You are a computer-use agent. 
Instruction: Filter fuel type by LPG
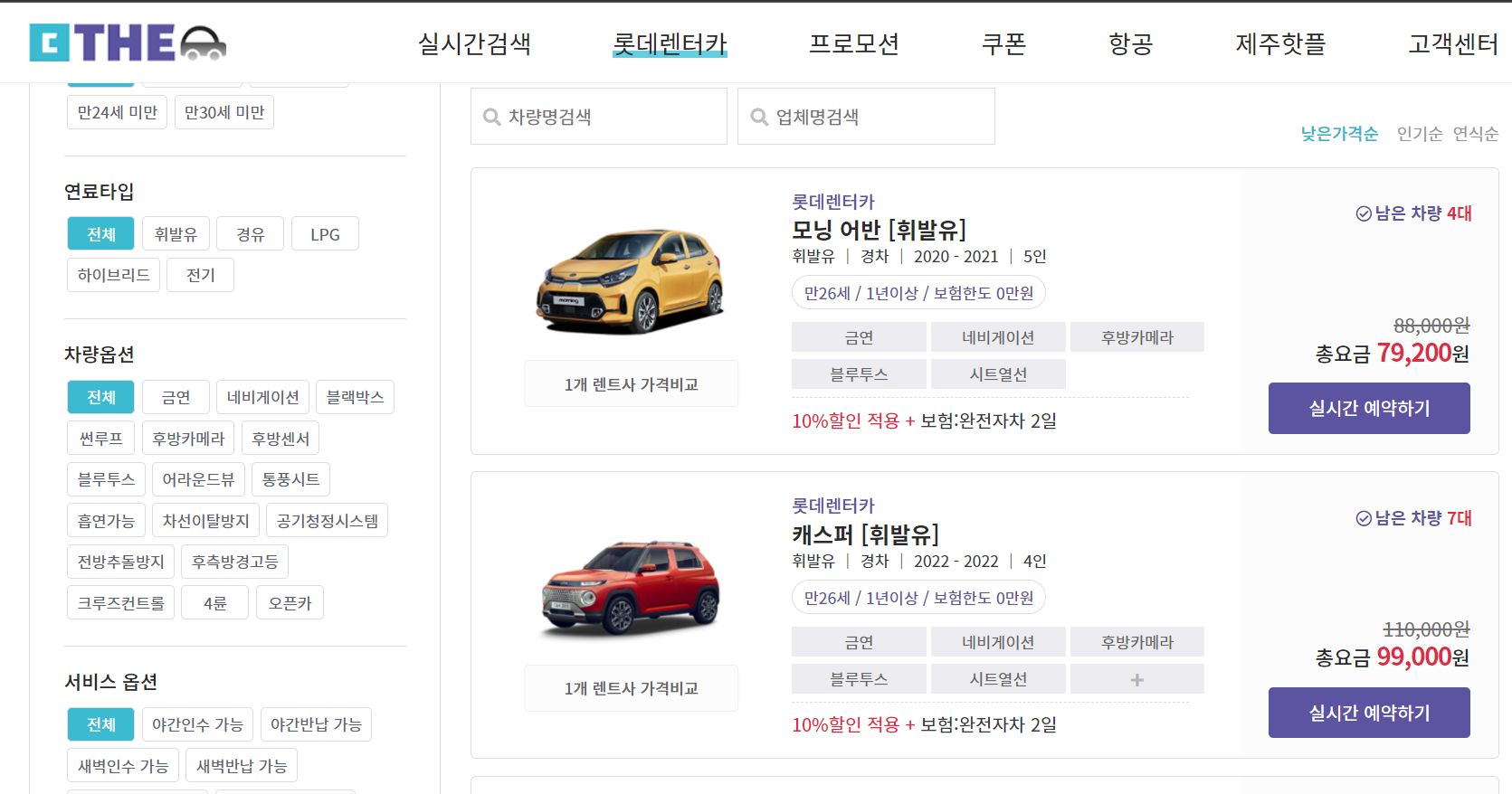(325, 234)
